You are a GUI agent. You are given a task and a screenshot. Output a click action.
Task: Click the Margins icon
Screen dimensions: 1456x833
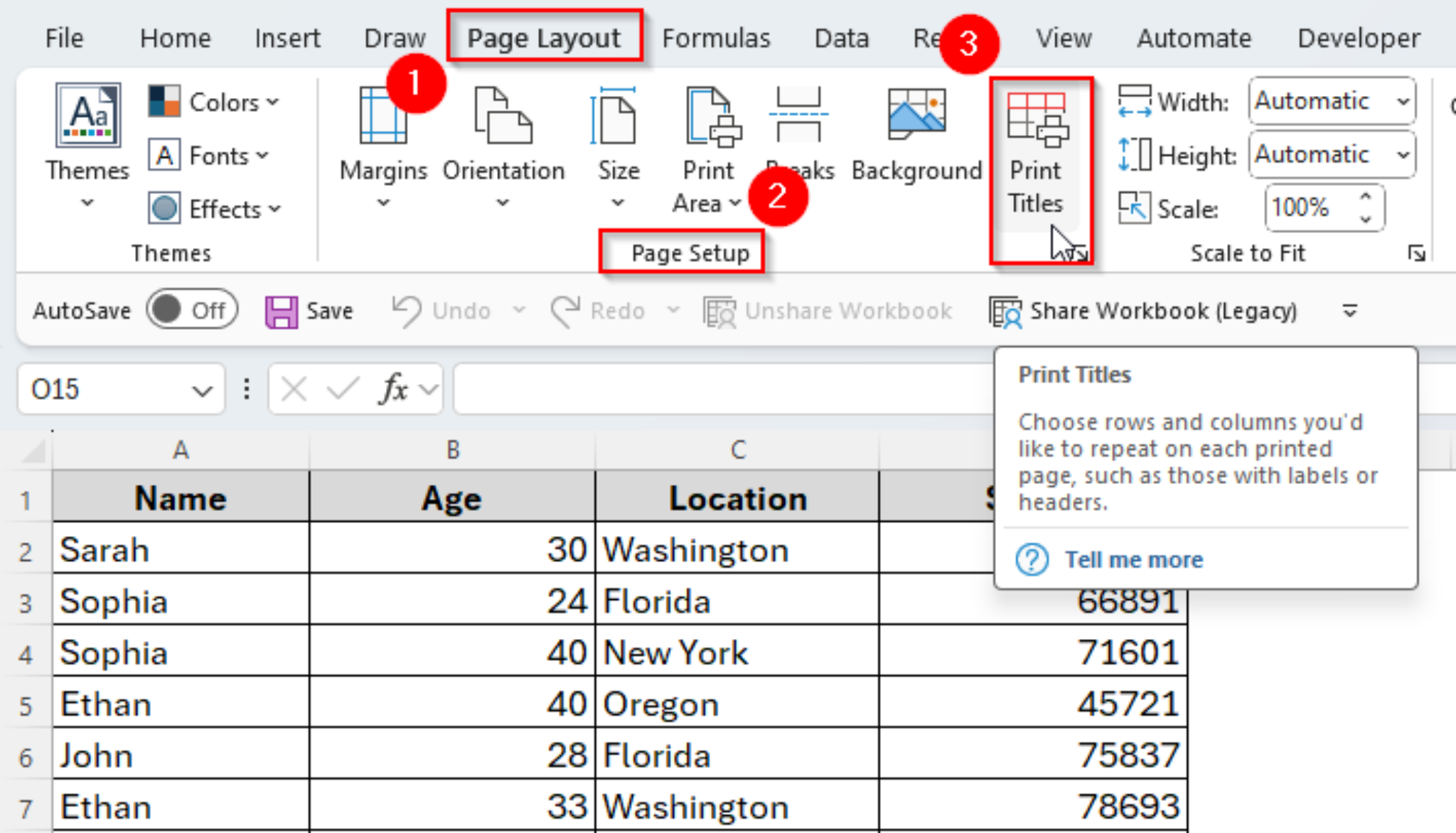383,139
